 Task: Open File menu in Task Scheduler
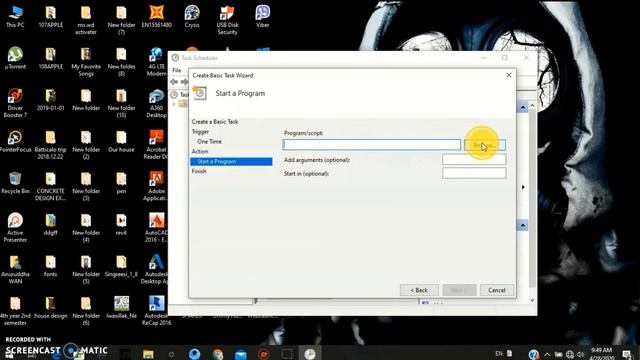pos(176,70)
